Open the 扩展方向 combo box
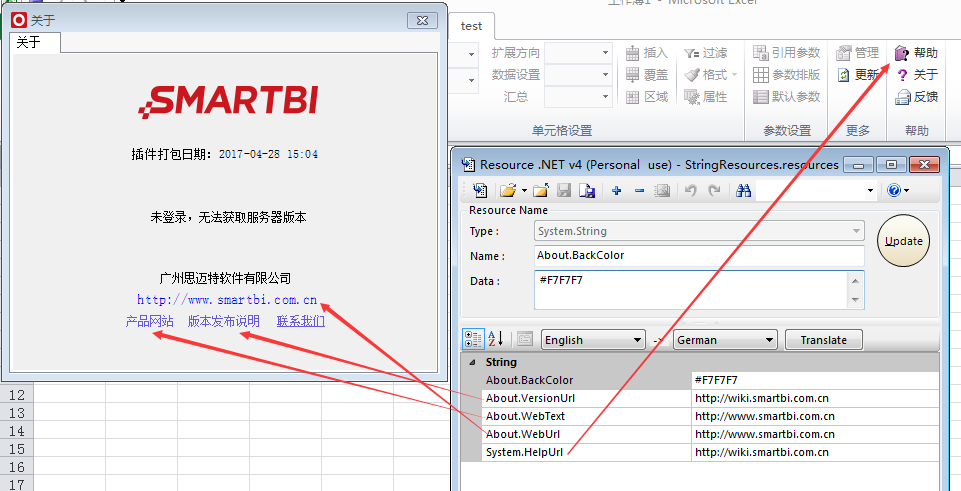 tap(579, 53)
